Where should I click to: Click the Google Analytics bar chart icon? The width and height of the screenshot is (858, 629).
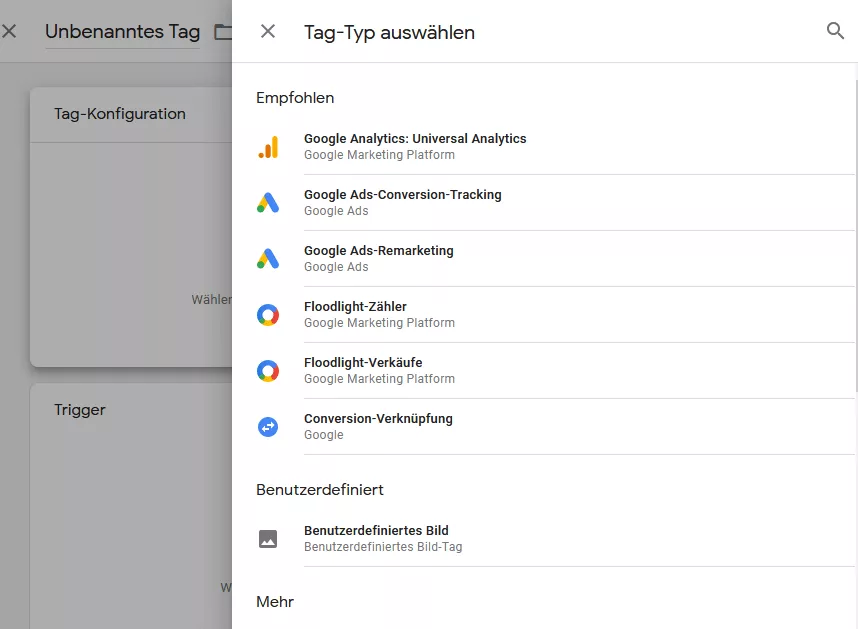pyautogui.click(x=268, y=147)
